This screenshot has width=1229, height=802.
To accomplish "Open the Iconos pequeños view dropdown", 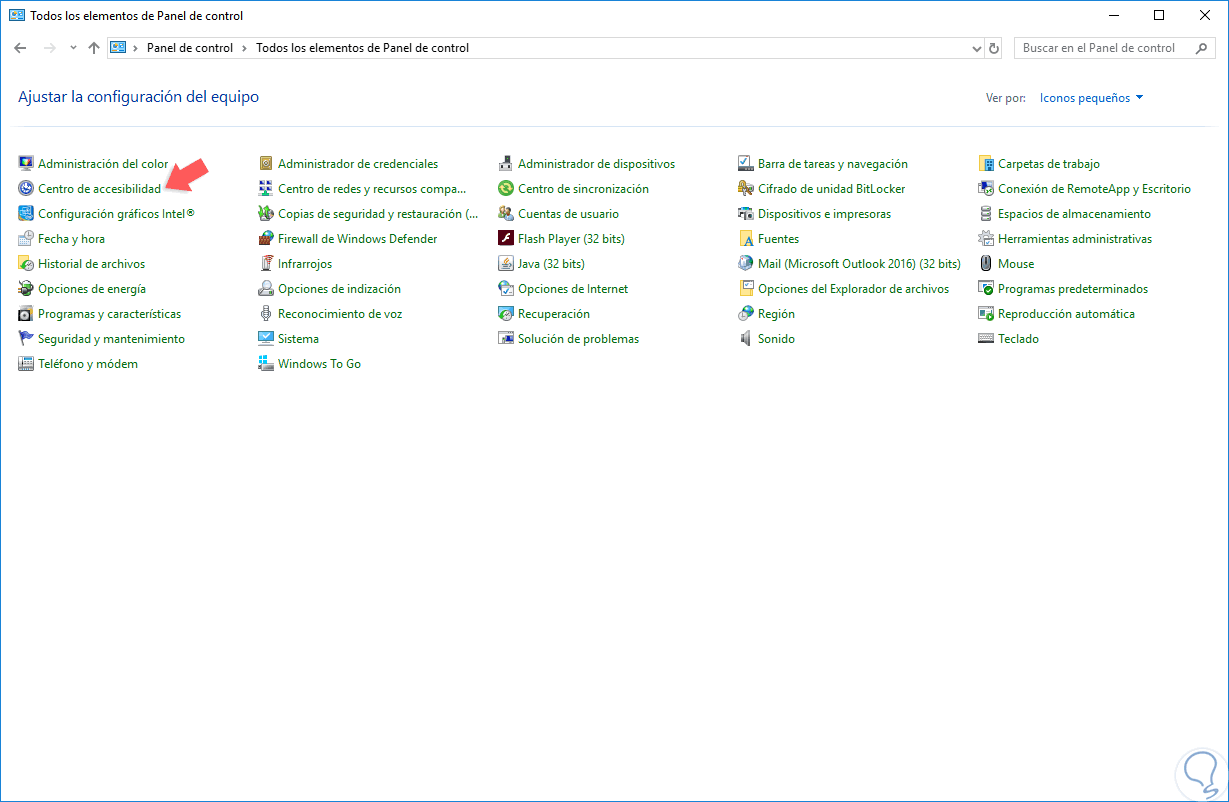I will click(x=1091, y=98).
